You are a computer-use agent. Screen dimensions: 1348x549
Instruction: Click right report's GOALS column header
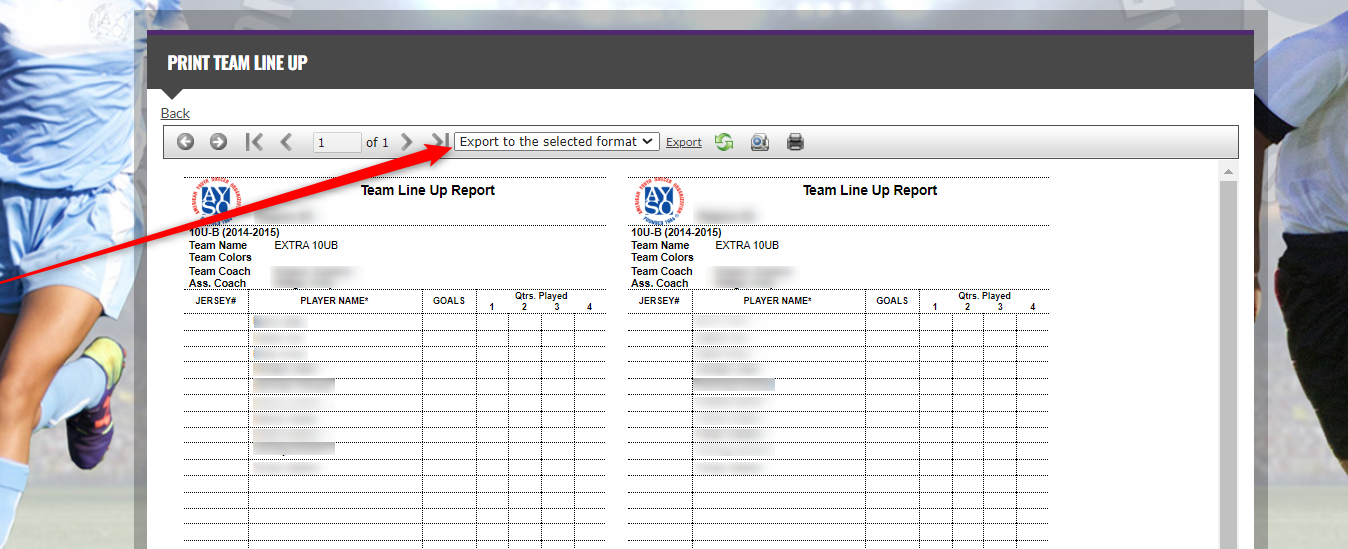[x=892, y=301]
